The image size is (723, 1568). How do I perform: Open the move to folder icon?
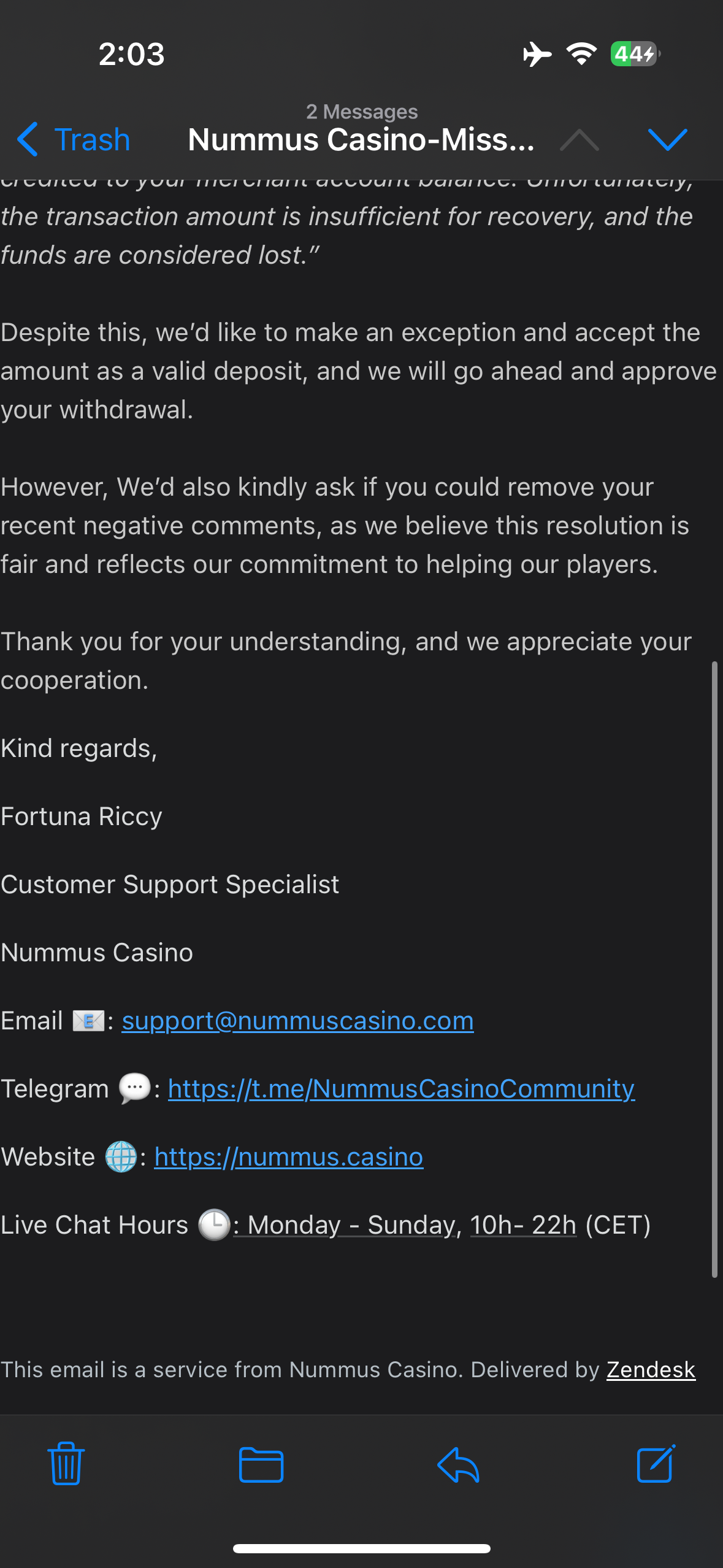coord(261,1465)
